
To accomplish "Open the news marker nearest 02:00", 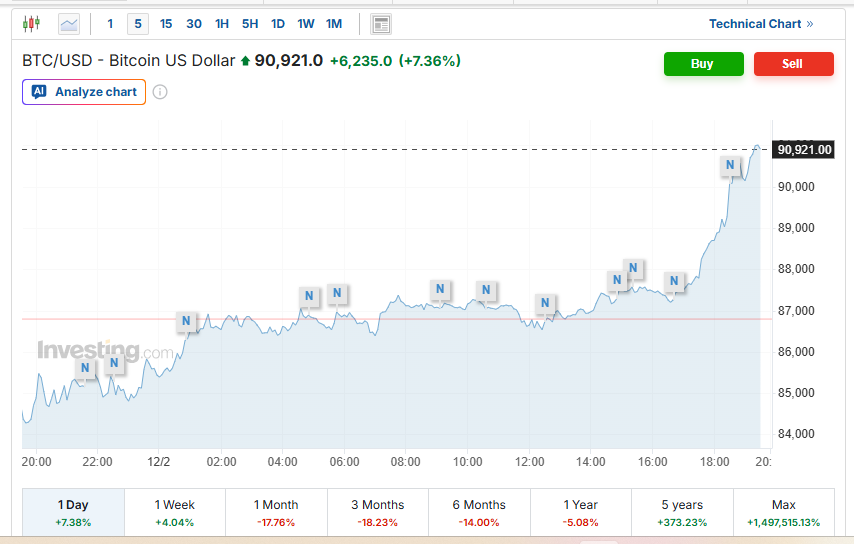I will click(186, 321).
